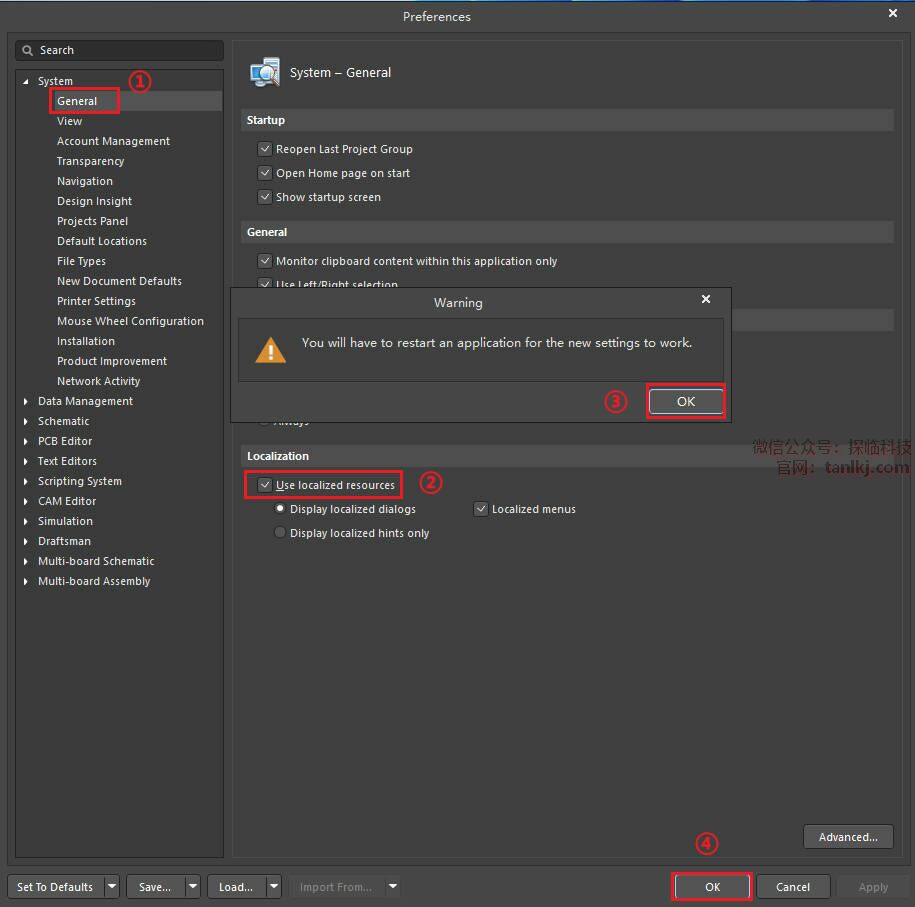915x907 pixels.
Task: Open File Types page
Action: point(81,261)
